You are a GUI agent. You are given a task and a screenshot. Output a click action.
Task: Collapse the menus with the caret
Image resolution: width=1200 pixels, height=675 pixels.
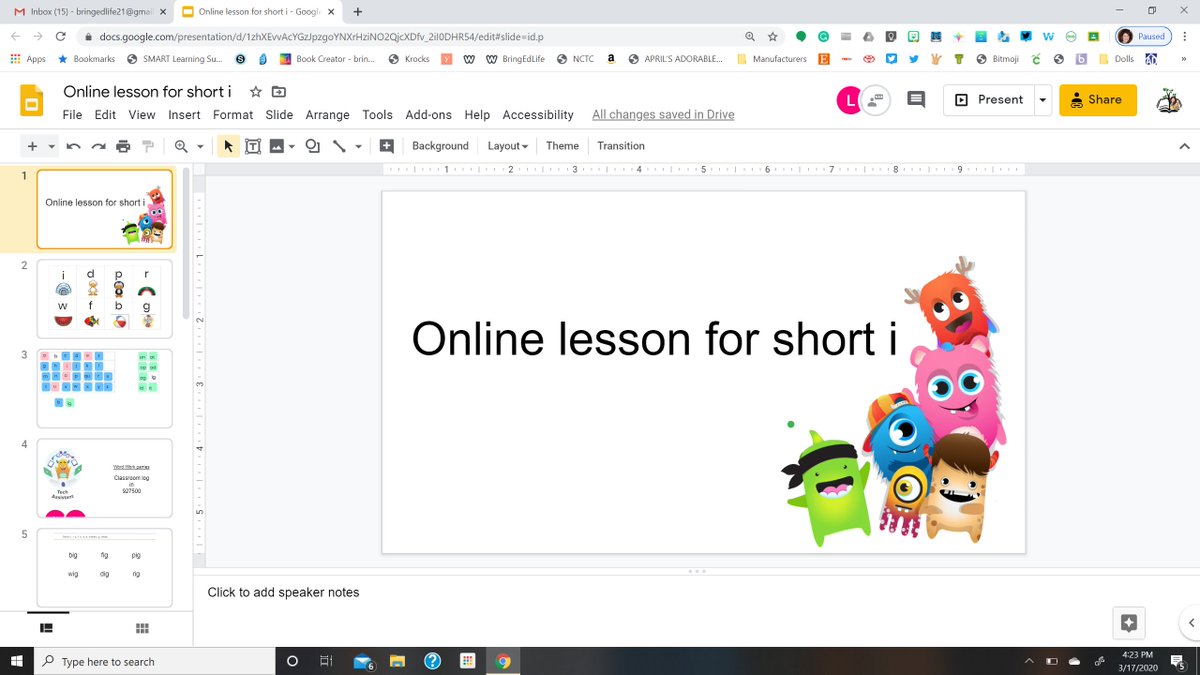1184,146
